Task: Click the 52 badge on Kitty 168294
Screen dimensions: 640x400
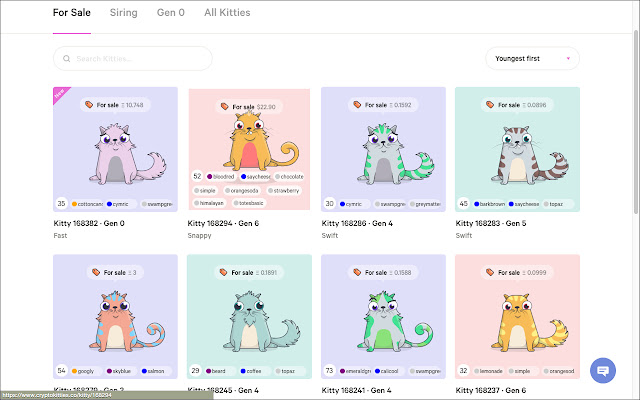Action: (x=197, y=176)
